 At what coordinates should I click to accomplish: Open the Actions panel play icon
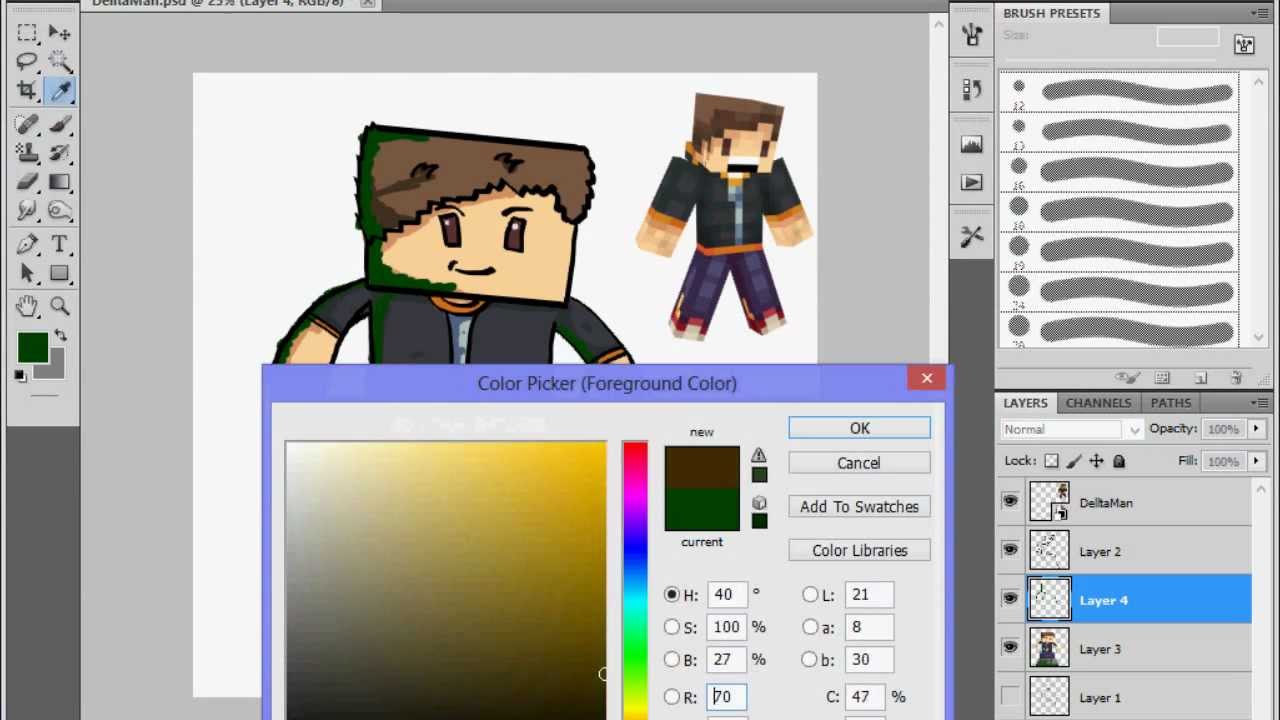click(972, 183)
